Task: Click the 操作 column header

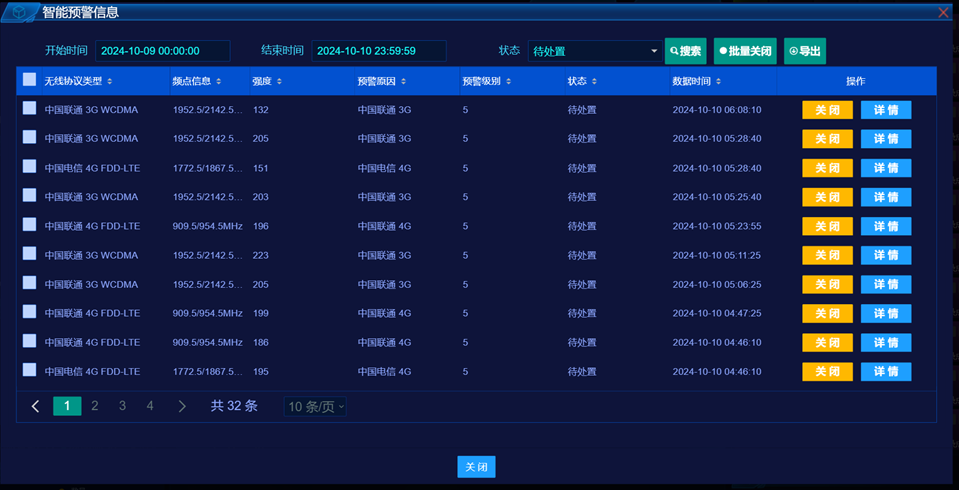Action: (856, 81)
